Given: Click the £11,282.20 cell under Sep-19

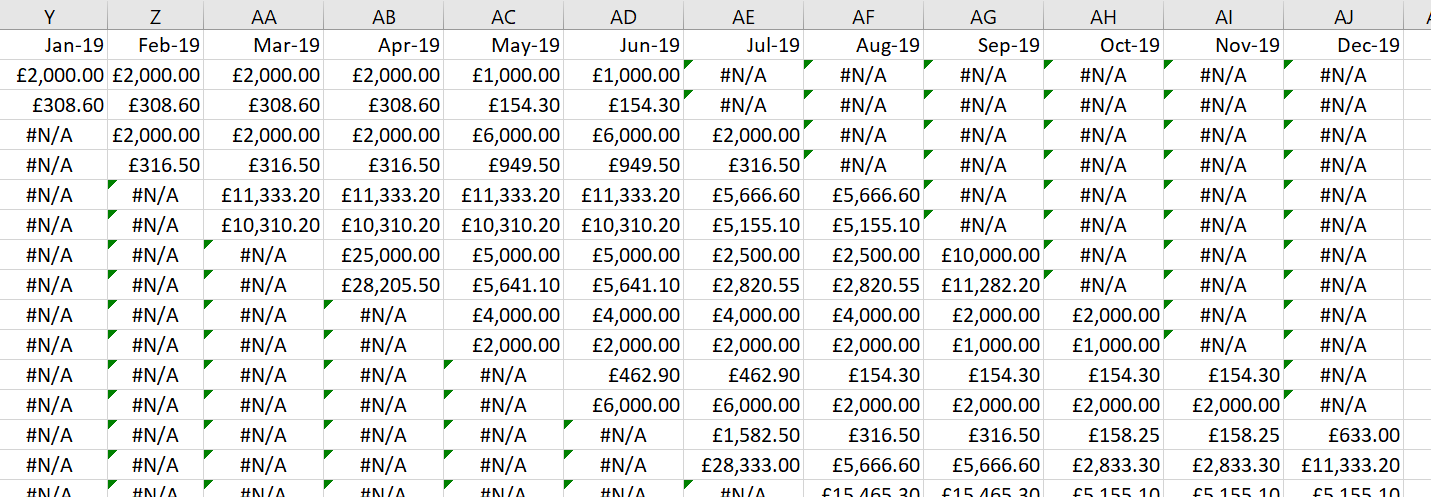Looking at the screenshot, I should (983, 285).
